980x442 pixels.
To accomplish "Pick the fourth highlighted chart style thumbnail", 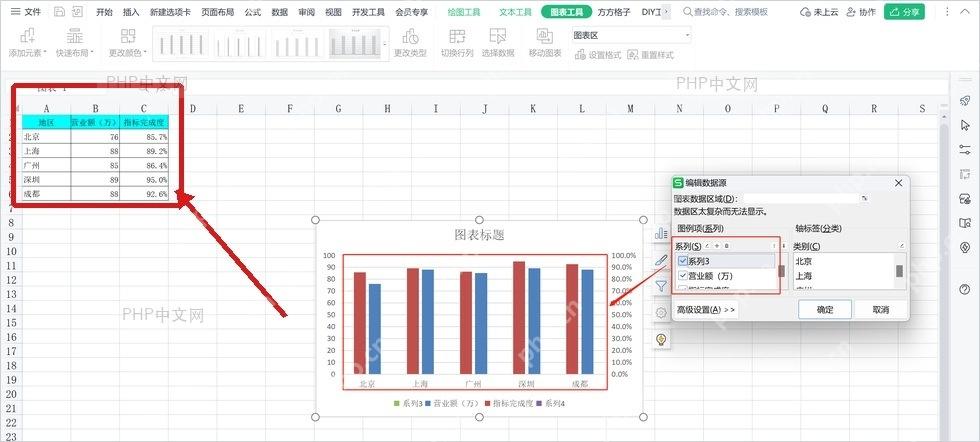I will (x=355, y=44).
